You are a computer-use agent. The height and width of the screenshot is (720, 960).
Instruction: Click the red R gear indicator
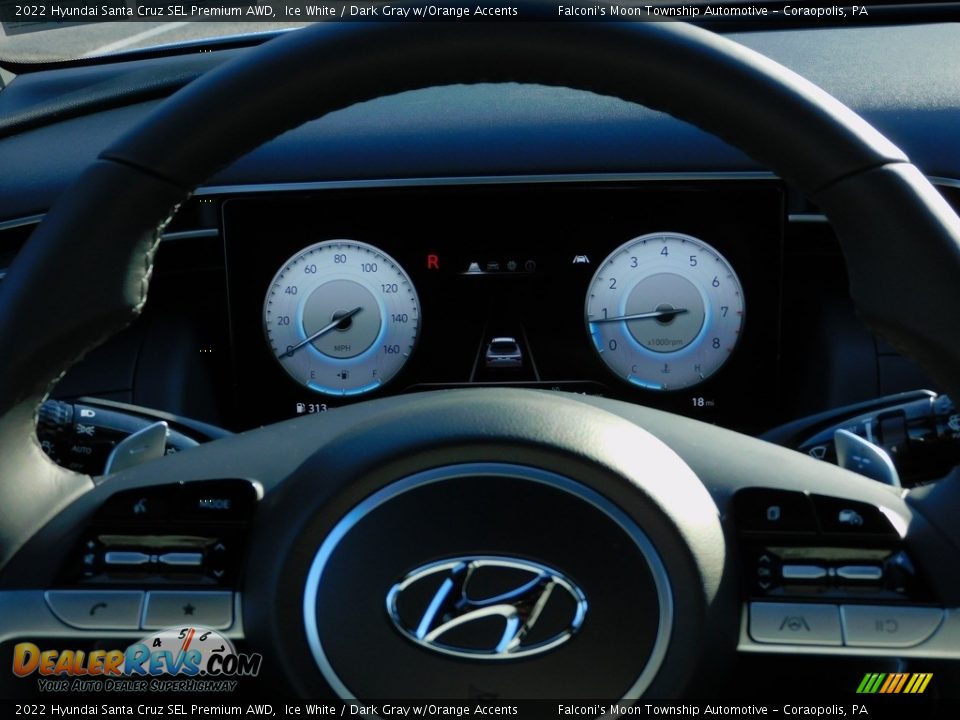pyautogui.click(x=432, y=262)
